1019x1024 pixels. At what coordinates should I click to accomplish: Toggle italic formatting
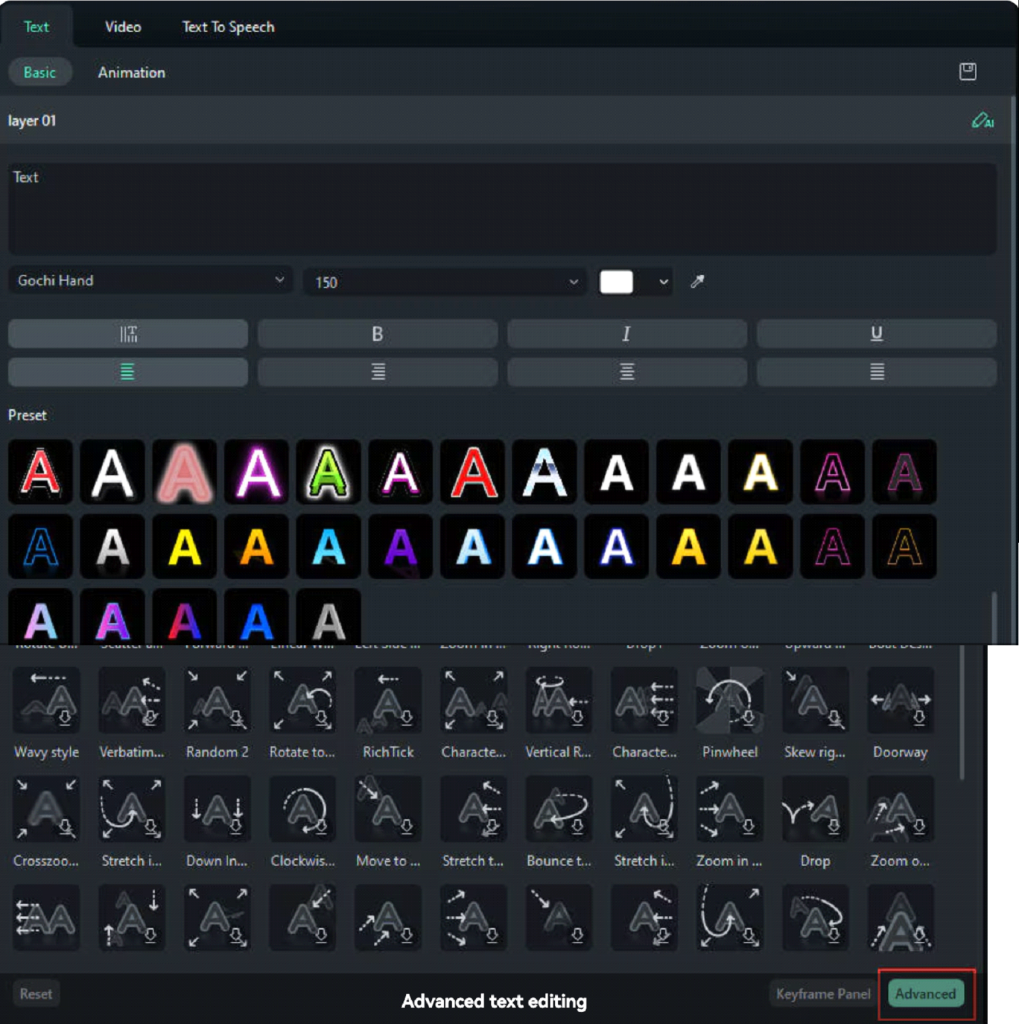pyautogui.click(x=627, y=334)
